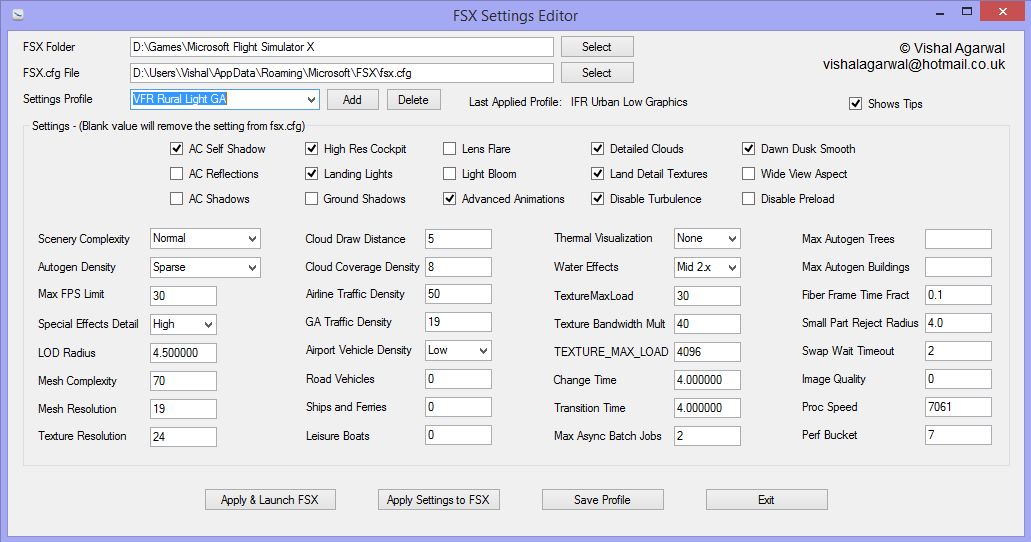Click the Mesh Resolution field
The height and width of the screenshot is (542, 1031).
[183, 408]
